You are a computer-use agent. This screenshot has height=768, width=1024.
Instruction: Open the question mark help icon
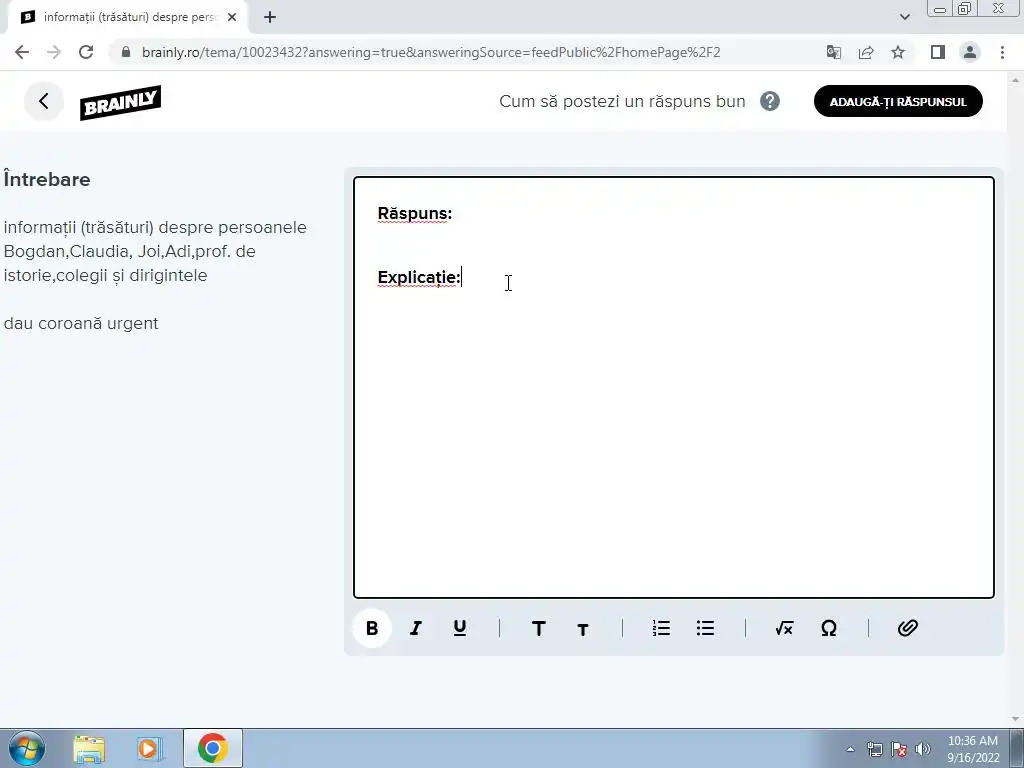tap(770, 101)
